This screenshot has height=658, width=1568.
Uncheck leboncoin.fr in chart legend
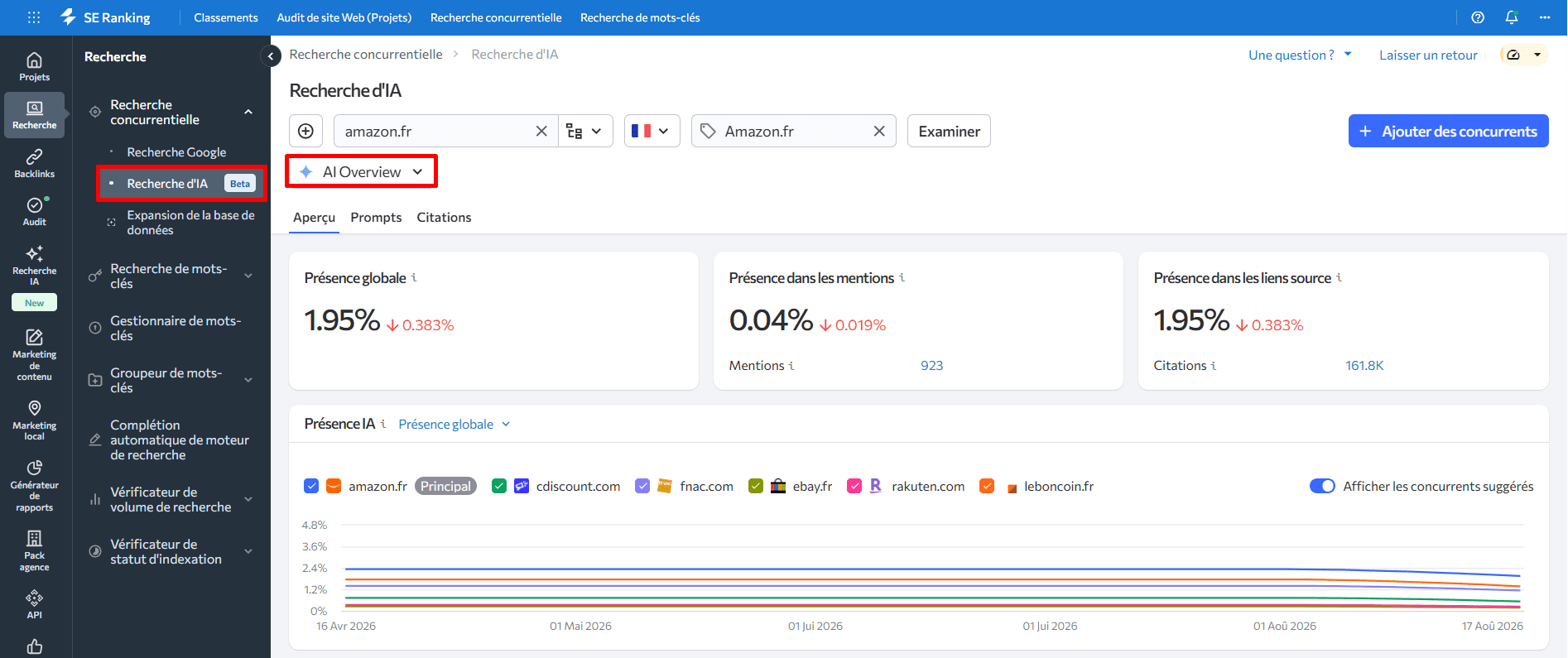click(987, 486)
